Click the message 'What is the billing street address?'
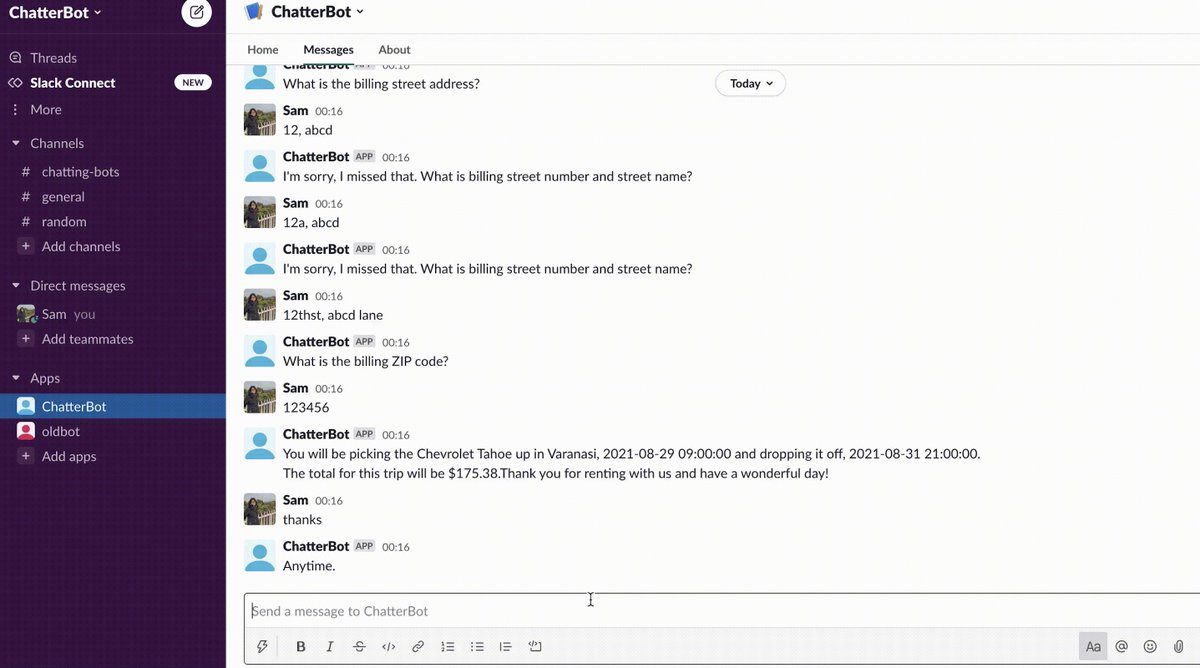 pos(381,84)
